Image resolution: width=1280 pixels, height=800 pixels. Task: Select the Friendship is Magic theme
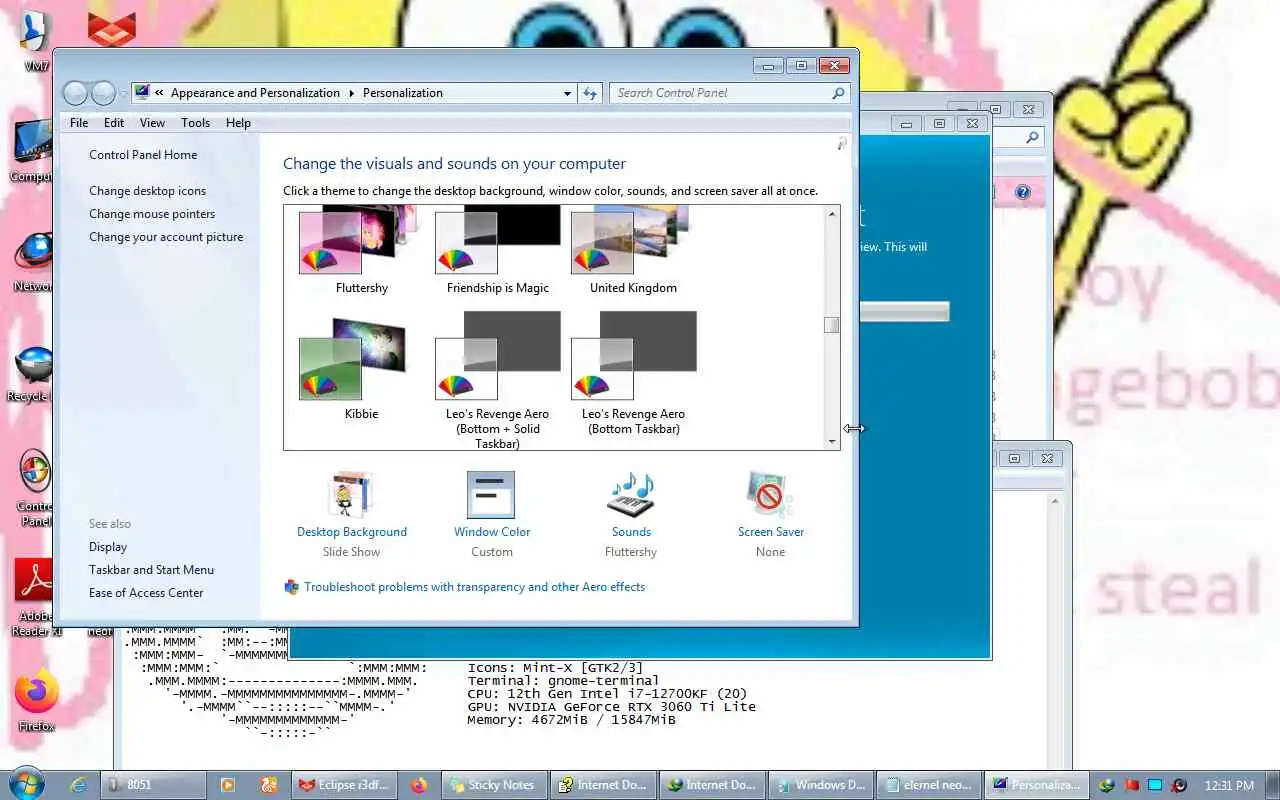498,241
